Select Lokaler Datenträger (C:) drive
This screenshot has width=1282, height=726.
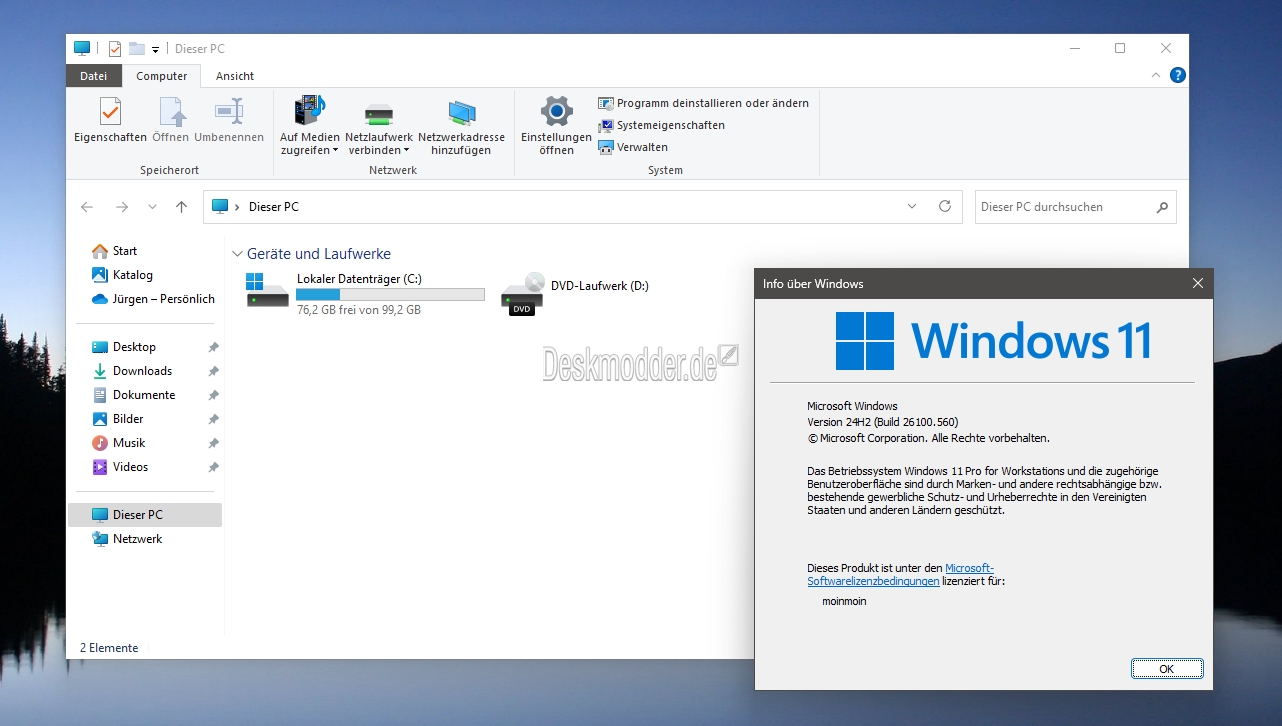267,291
